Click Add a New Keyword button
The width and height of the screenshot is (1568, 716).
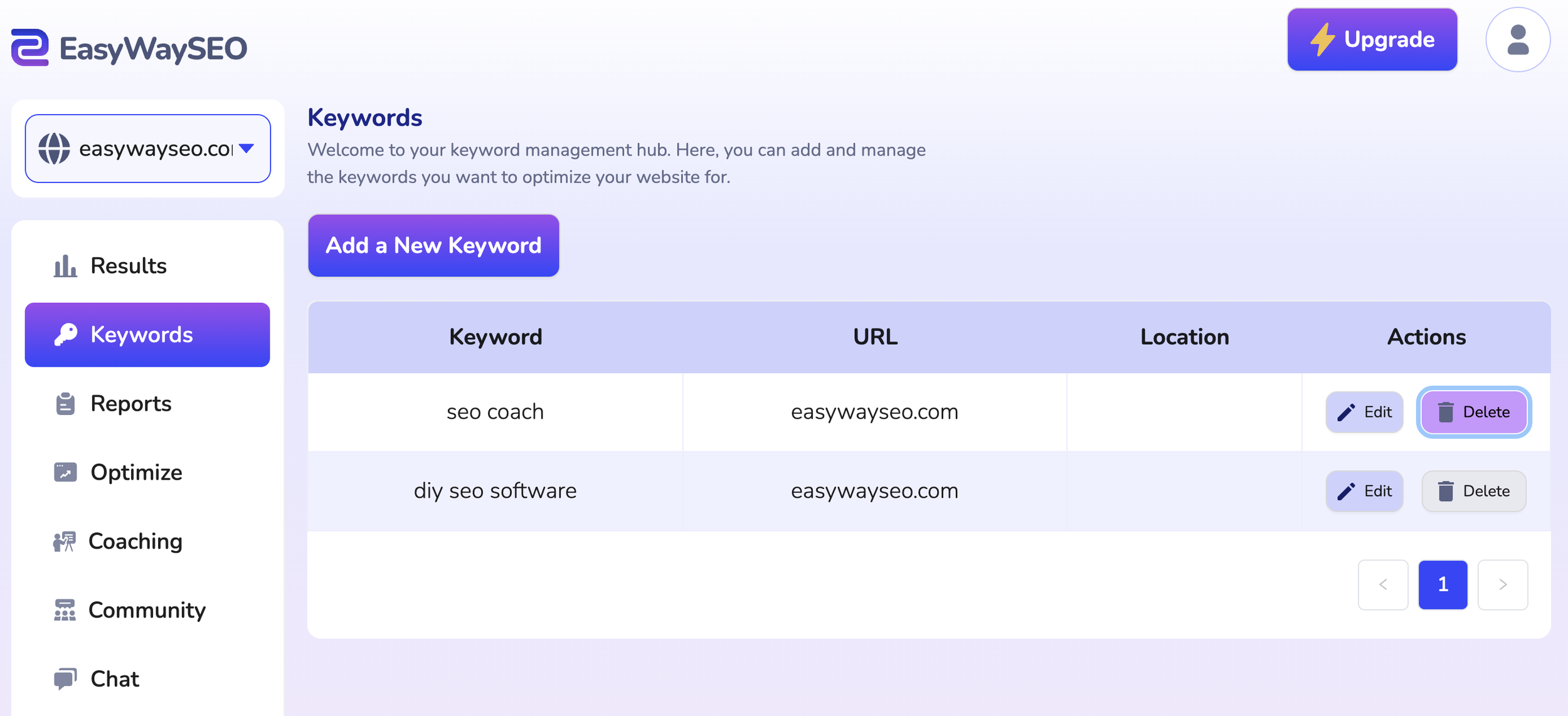[433, 245]
